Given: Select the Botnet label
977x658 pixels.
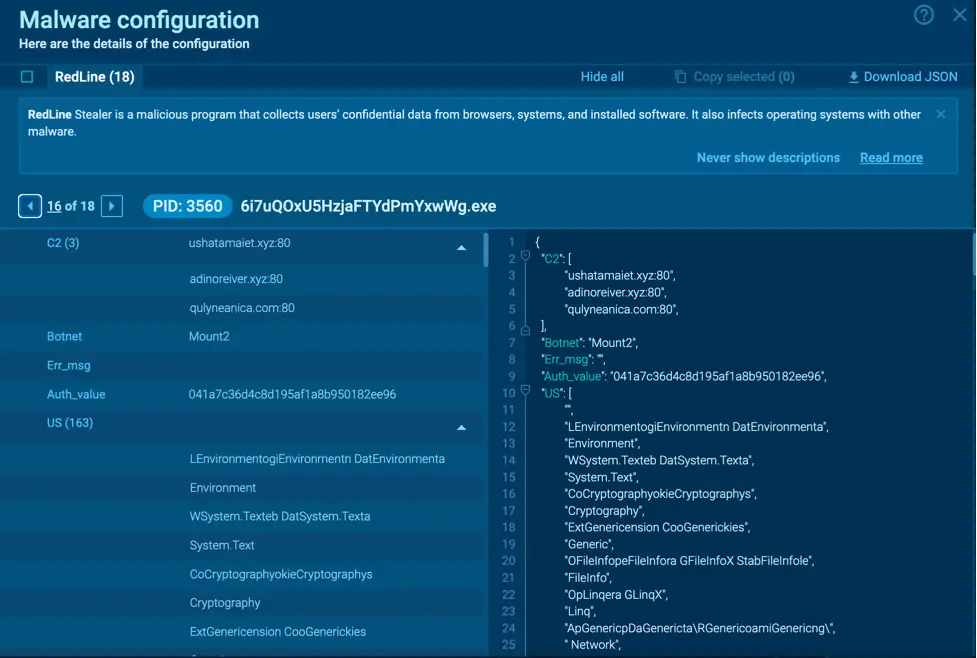Looking at the screenshot, I should (x=64, y=336).
